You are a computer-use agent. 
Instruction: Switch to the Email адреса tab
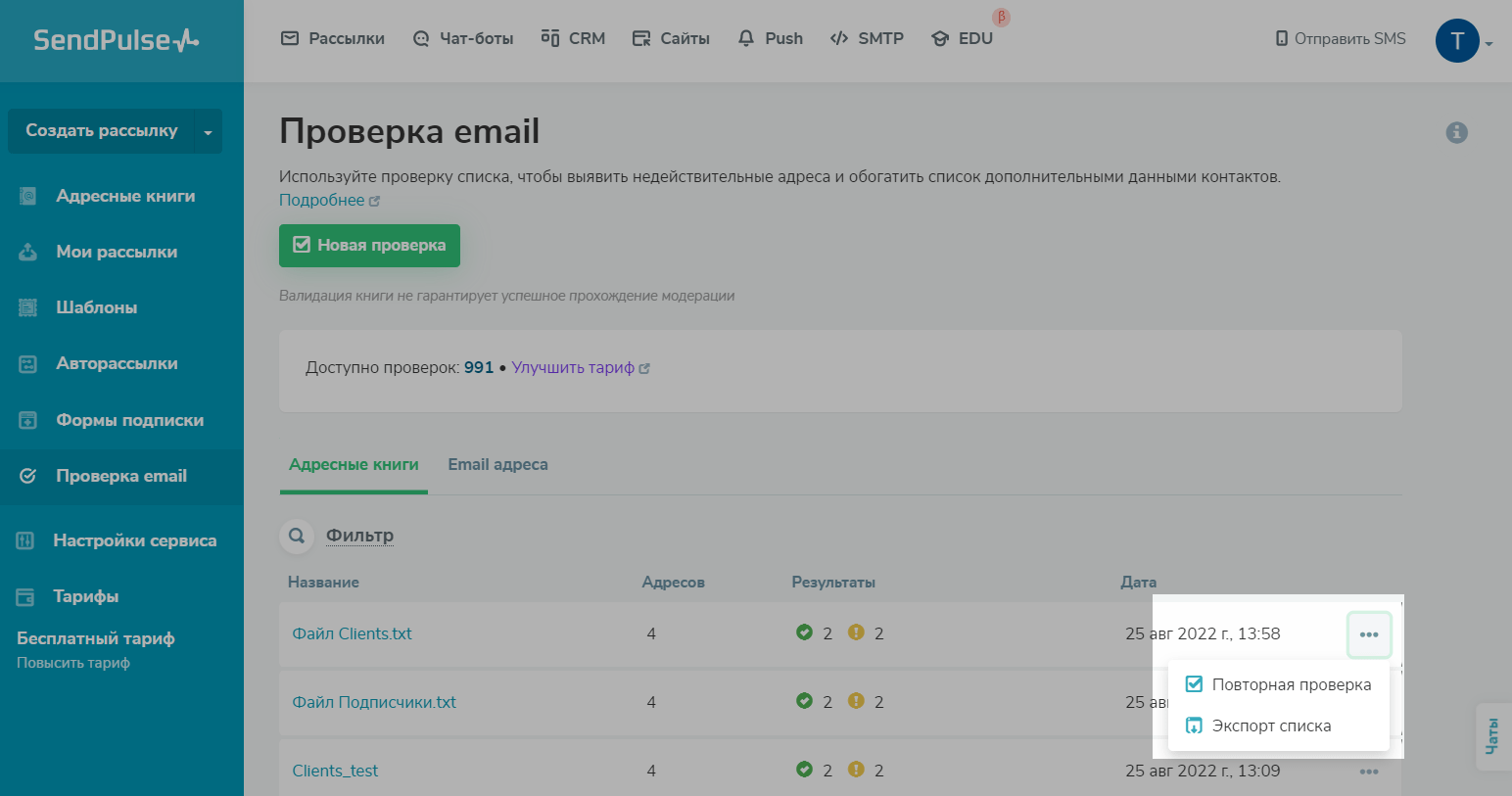click(x=497, y=464)
